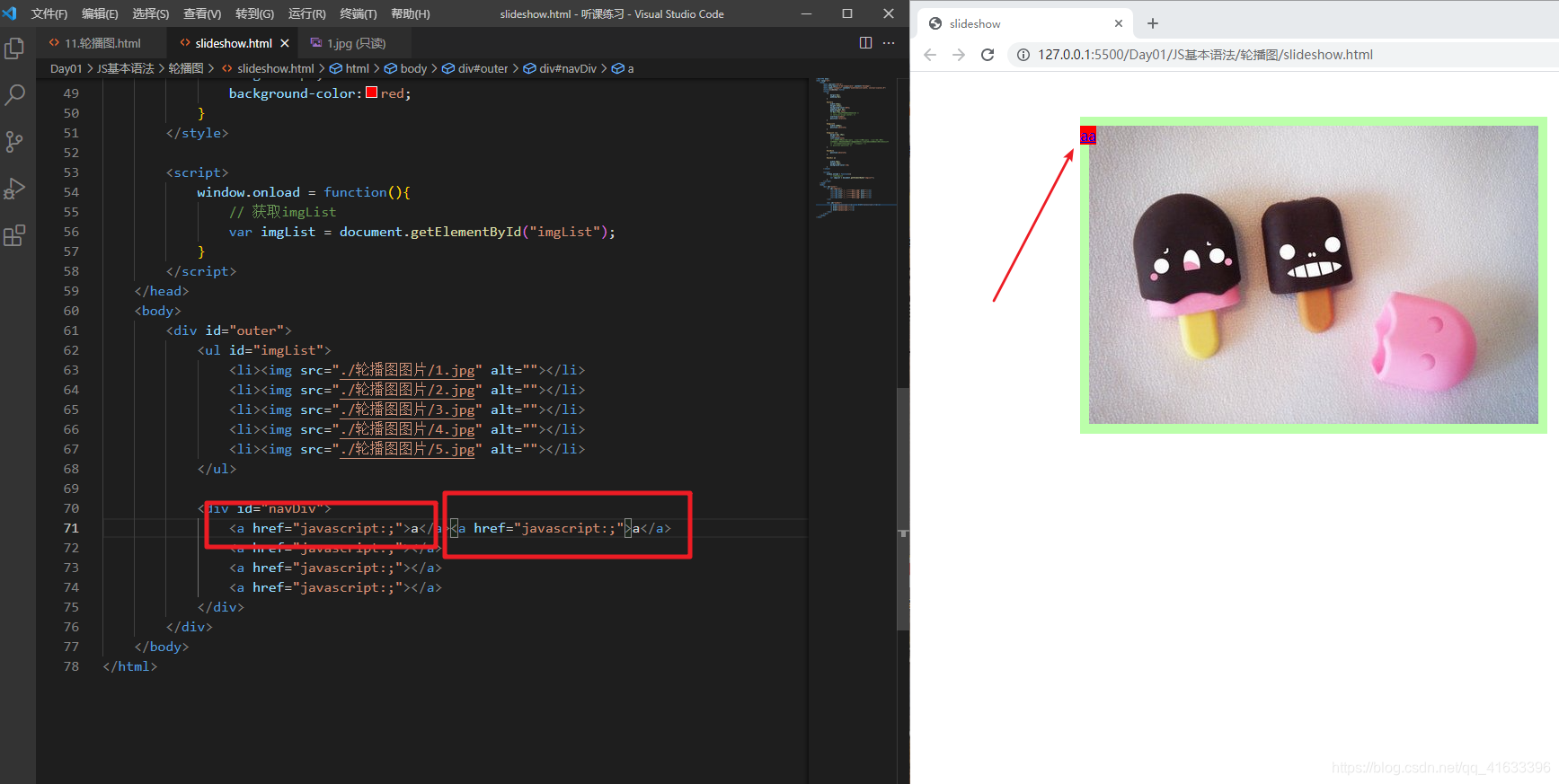Select the slideshow browser tab

(1024, 23)
